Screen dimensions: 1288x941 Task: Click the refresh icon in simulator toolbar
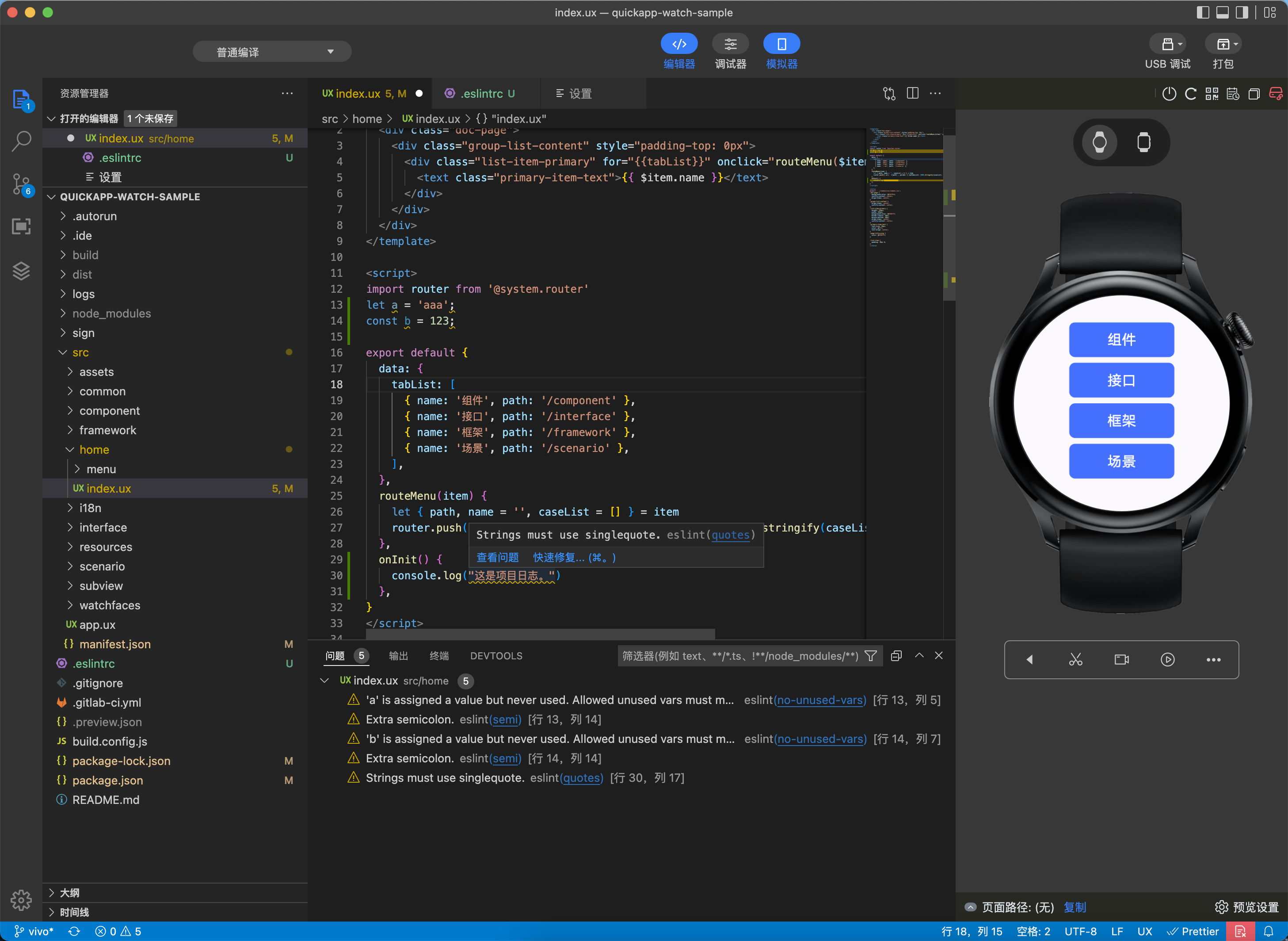pos(1191,93)
